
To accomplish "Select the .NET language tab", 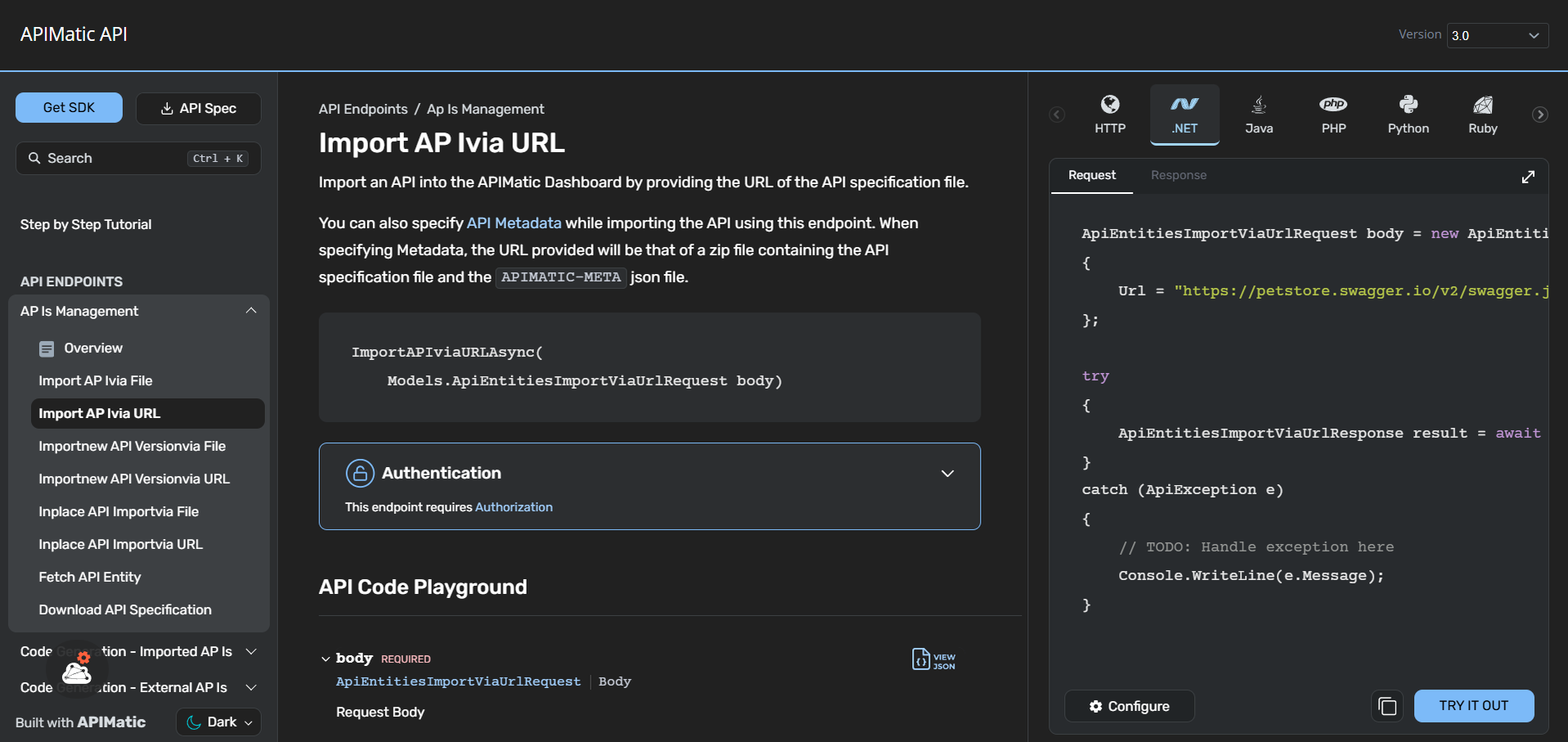I will [x=1184, y=115].
